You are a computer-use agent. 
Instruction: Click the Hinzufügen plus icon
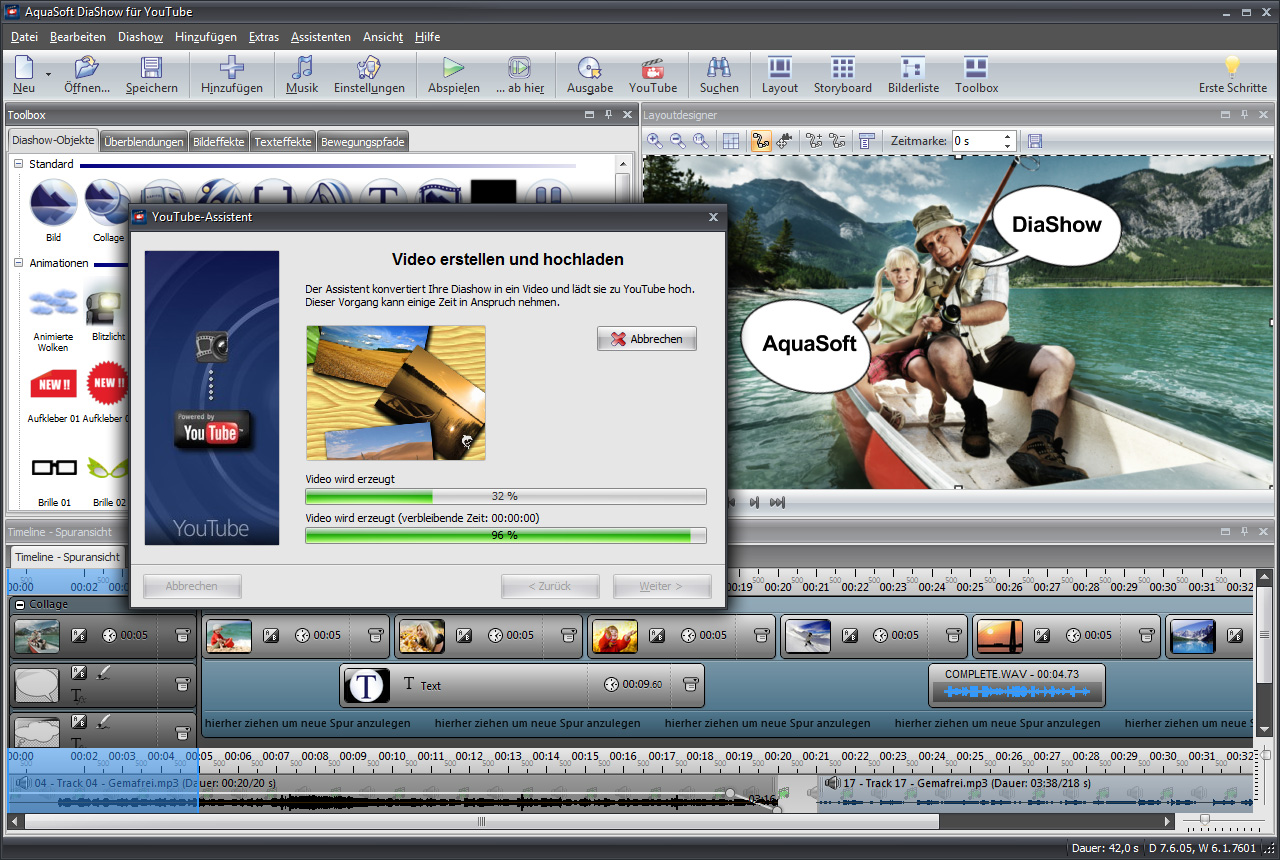231,68
